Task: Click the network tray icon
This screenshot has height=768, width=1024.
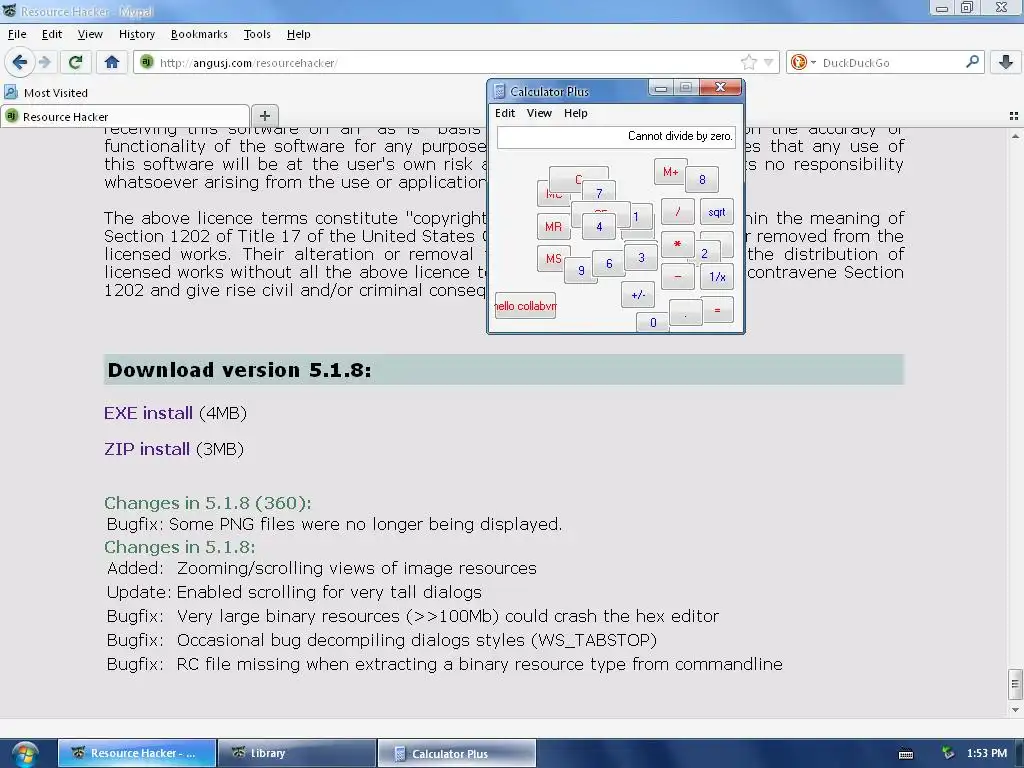Action: point(948,753)
